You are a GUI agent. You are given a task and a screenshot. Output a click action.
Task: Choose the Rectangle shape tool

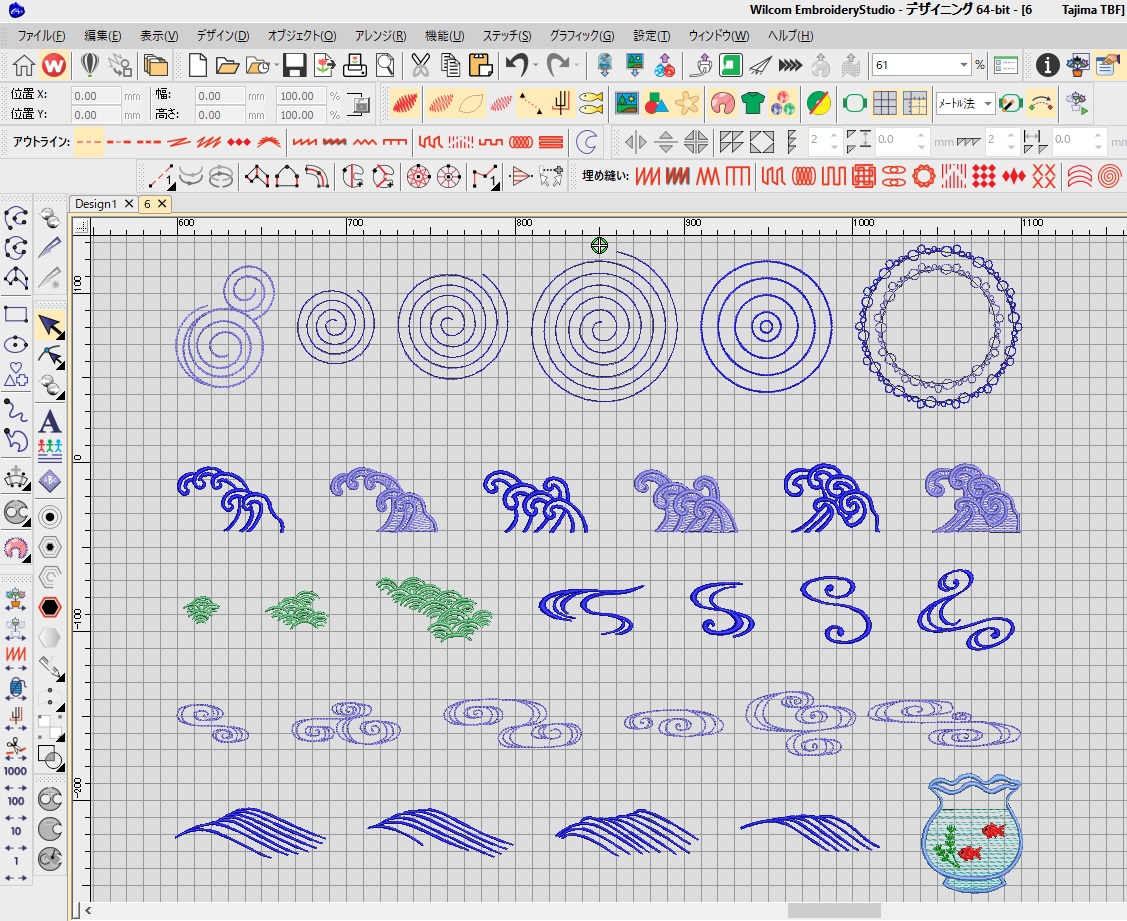point(15,314)
